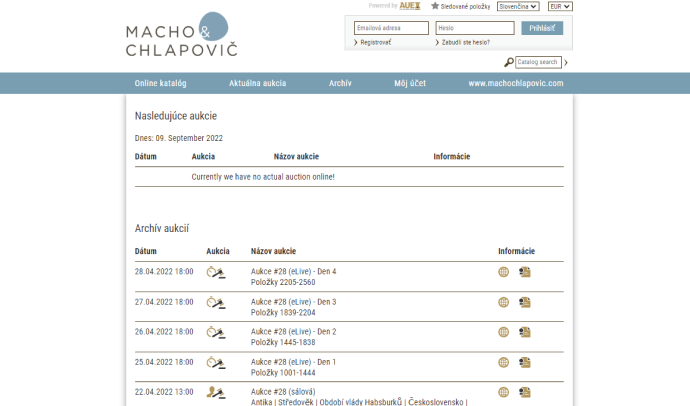Click the eLive gavel icon for Den 2
The height and width of the screenshot is (406, 690).
(215, 332)
